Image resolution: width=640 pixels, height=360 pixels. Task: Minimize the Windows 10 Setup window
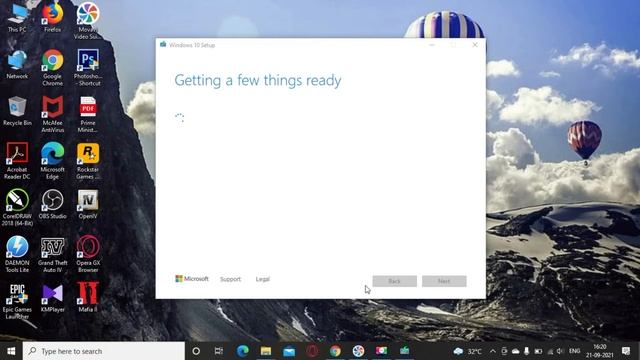(432, 45)
